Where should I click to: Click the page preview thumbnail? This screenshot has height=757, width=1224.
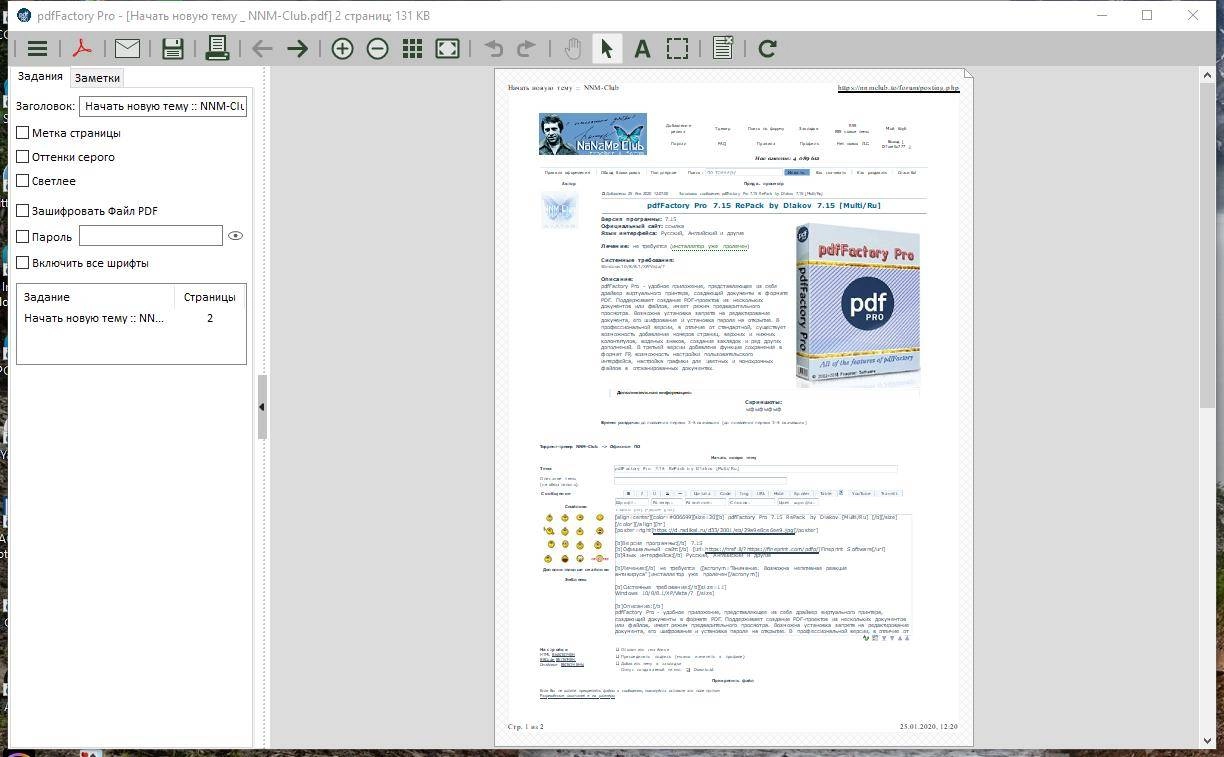734,407
